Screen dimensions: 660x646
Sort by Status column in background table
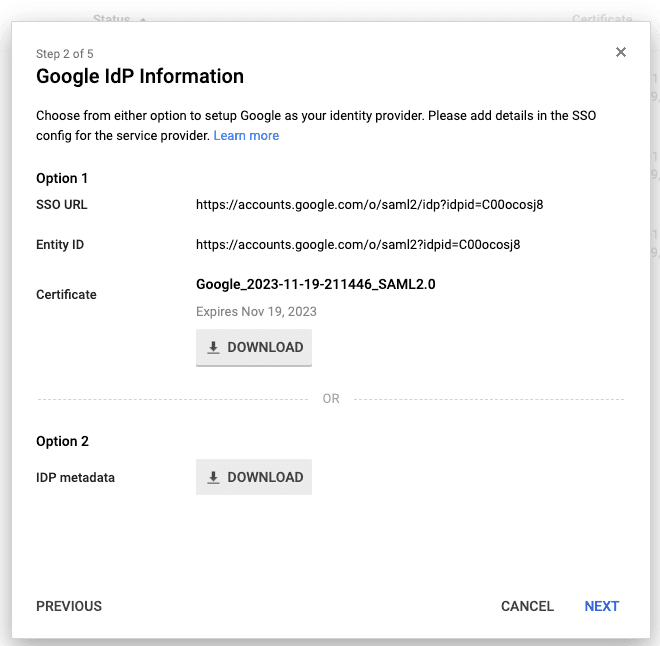[112, 19]
